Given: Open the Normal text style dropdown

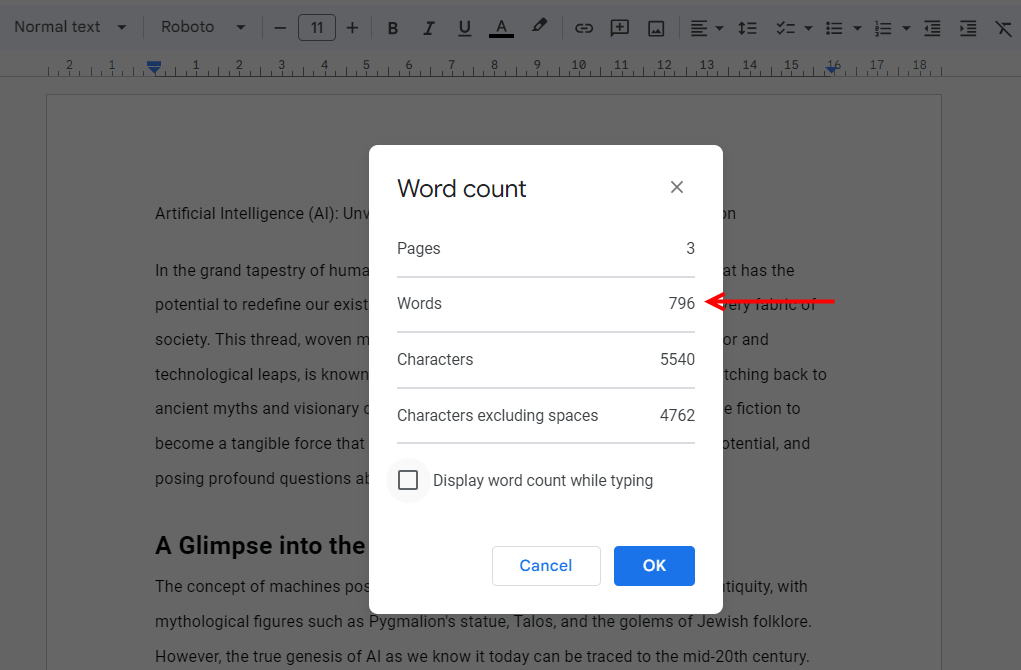Looking at the screenshot, I should coord(70,27).
